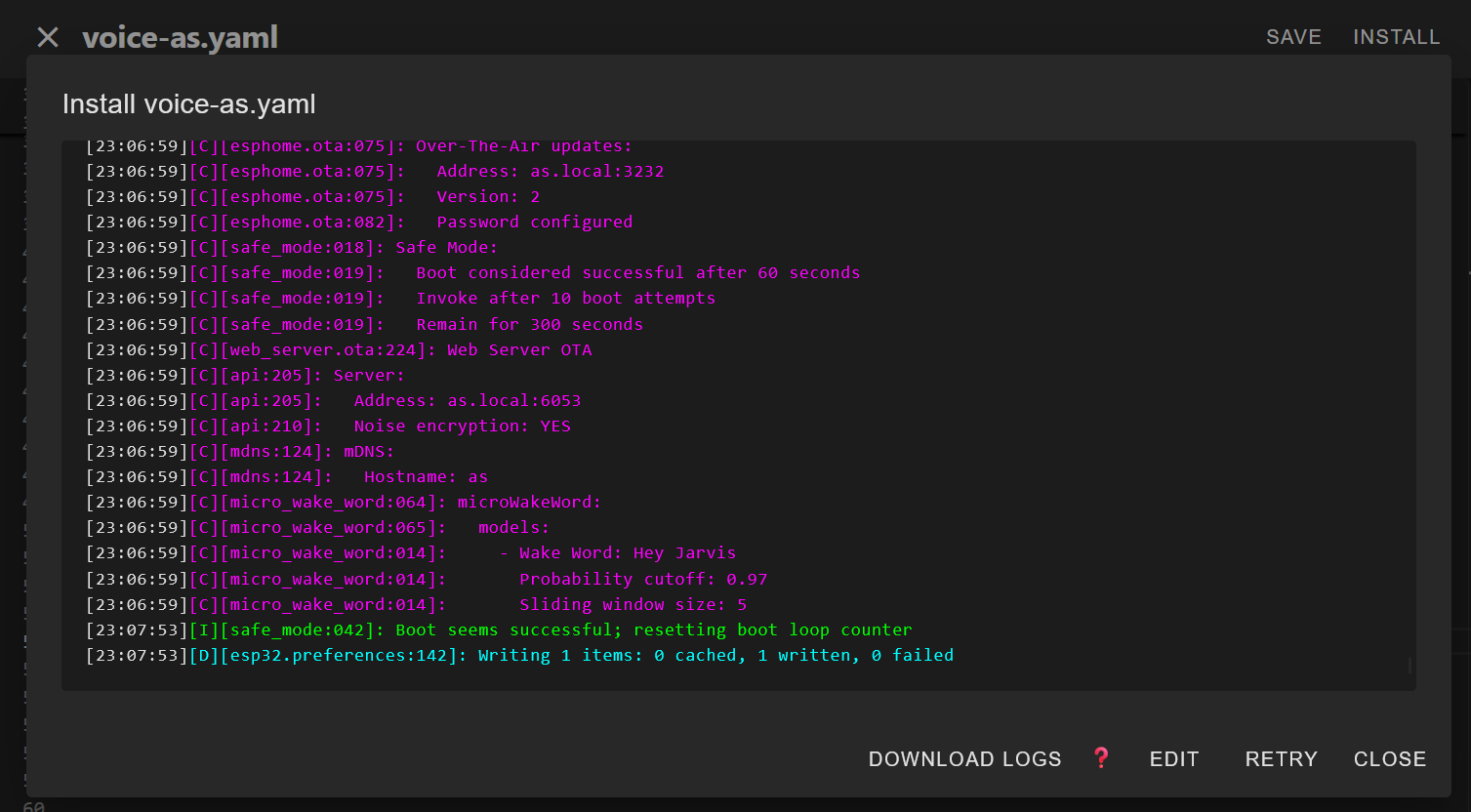
Task: Click the 'Web Server OTA' log entry
Action: click(x=518, y=350)
